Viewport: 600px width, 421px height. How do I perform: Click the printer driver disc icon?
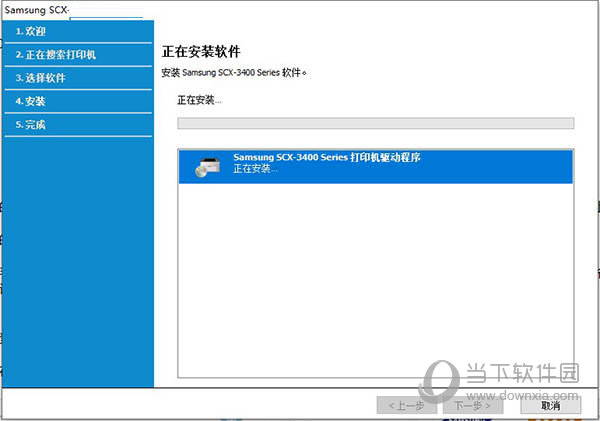click(x=207, y=167)
